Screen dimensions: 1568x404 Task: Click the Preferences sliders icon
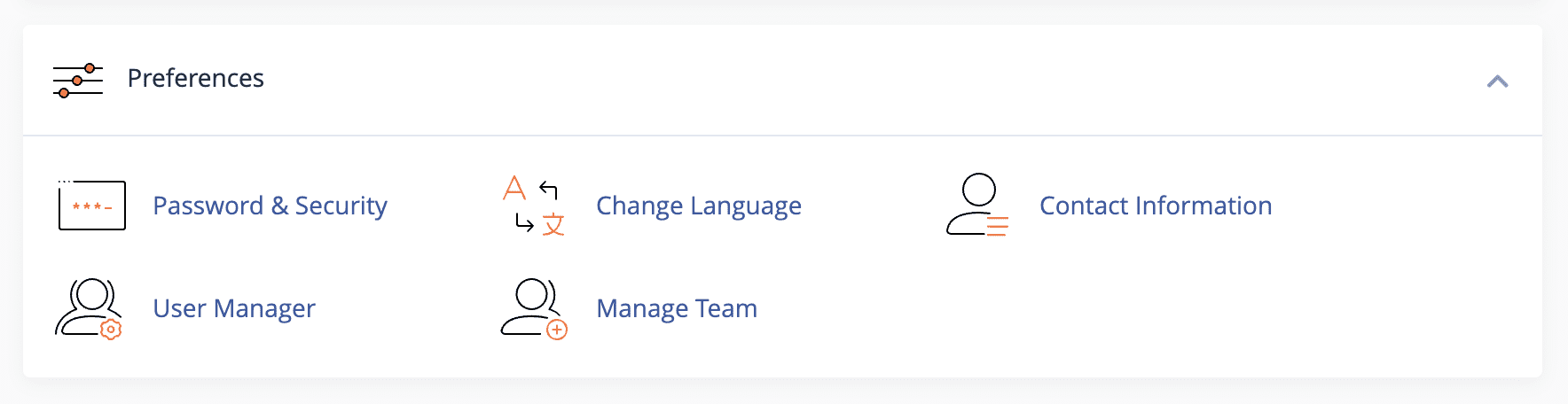click(x=78, y=81)
